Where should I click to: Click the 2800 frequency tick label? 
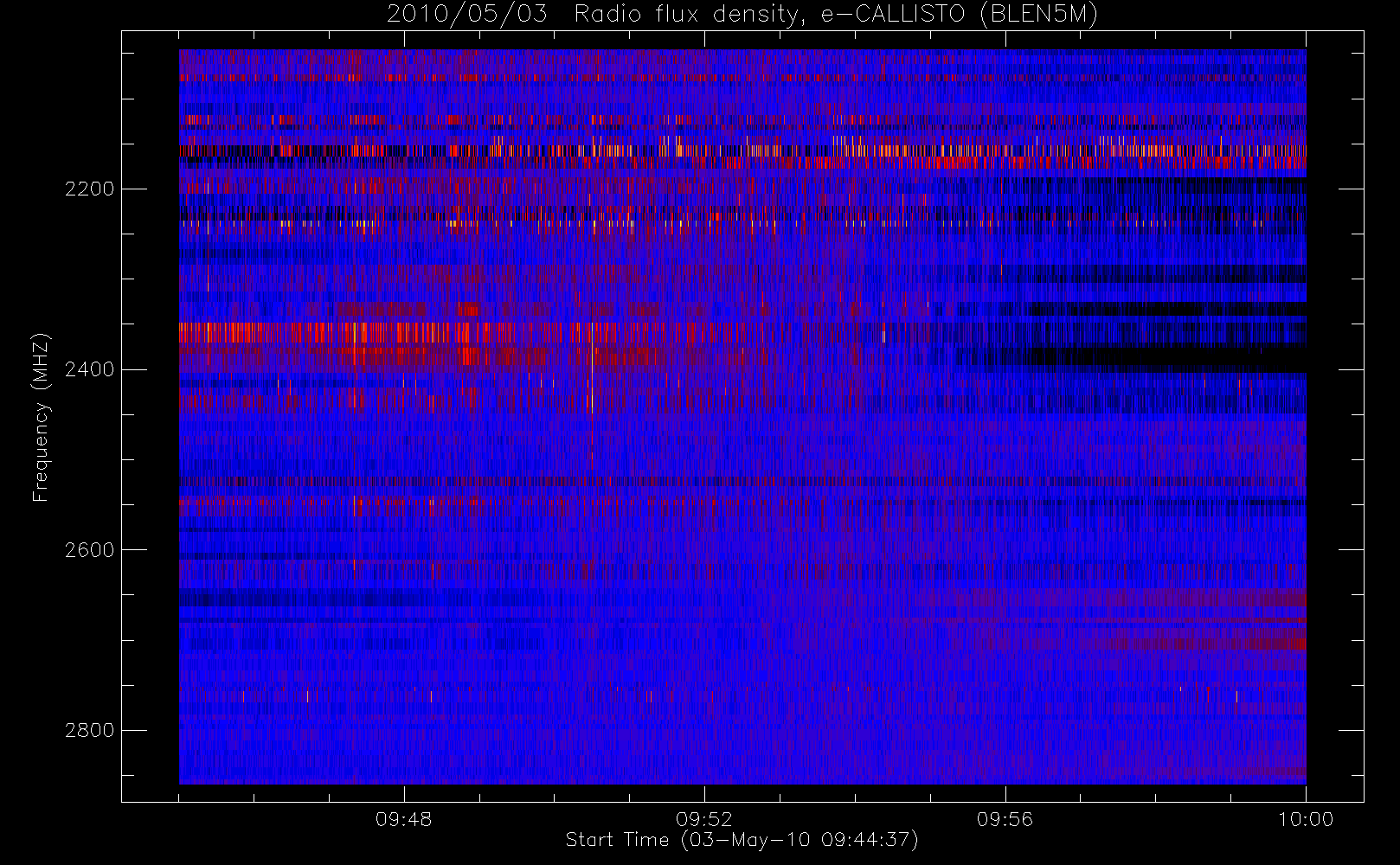tap(89, 730)
